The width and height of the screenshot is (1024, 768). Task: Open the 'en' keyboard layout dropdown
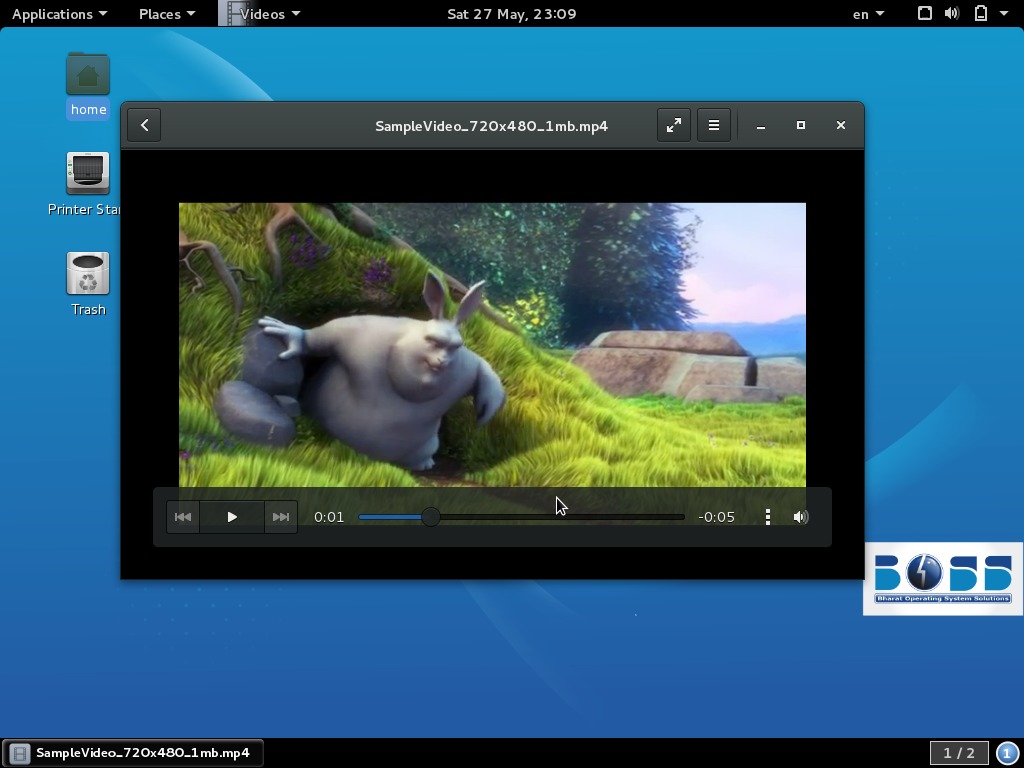(x=864, y=13)
